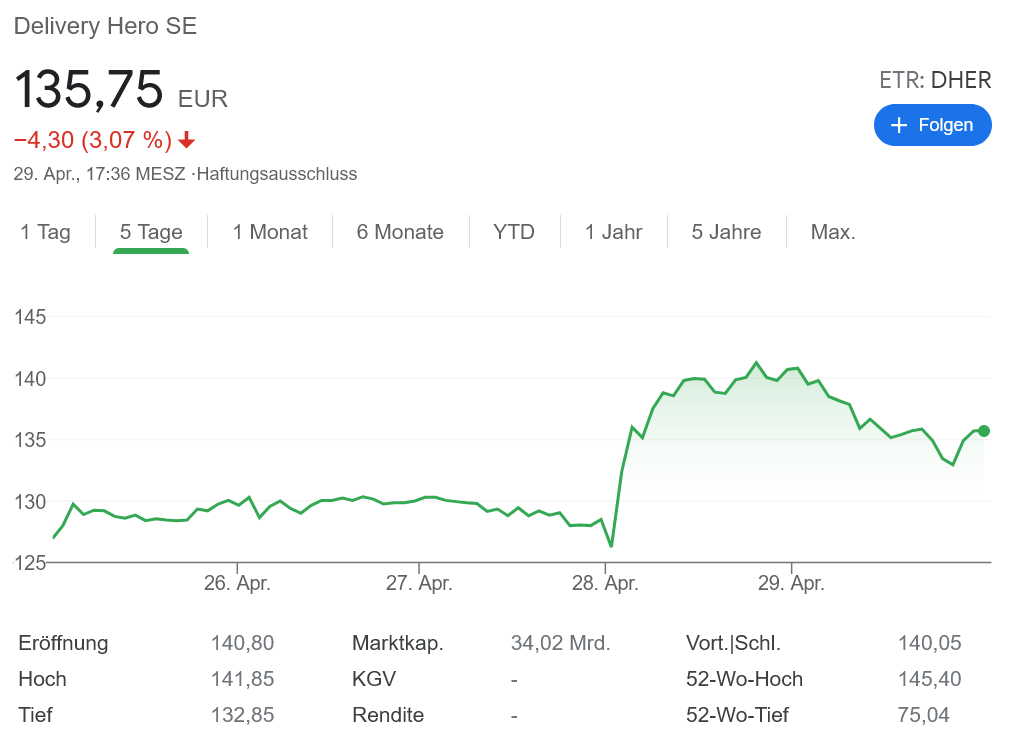Choose the 5 Jahre range tab

[x=726, y=232]
